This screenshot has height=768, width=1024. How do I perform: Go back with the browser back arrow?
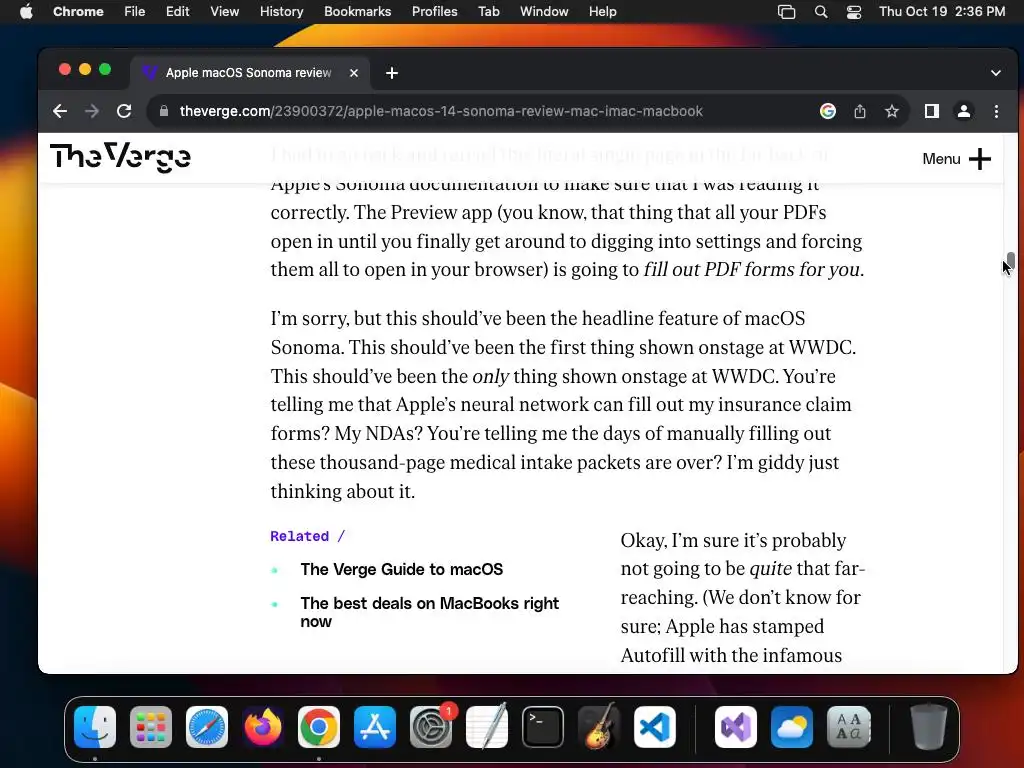[x=60, y=111]
